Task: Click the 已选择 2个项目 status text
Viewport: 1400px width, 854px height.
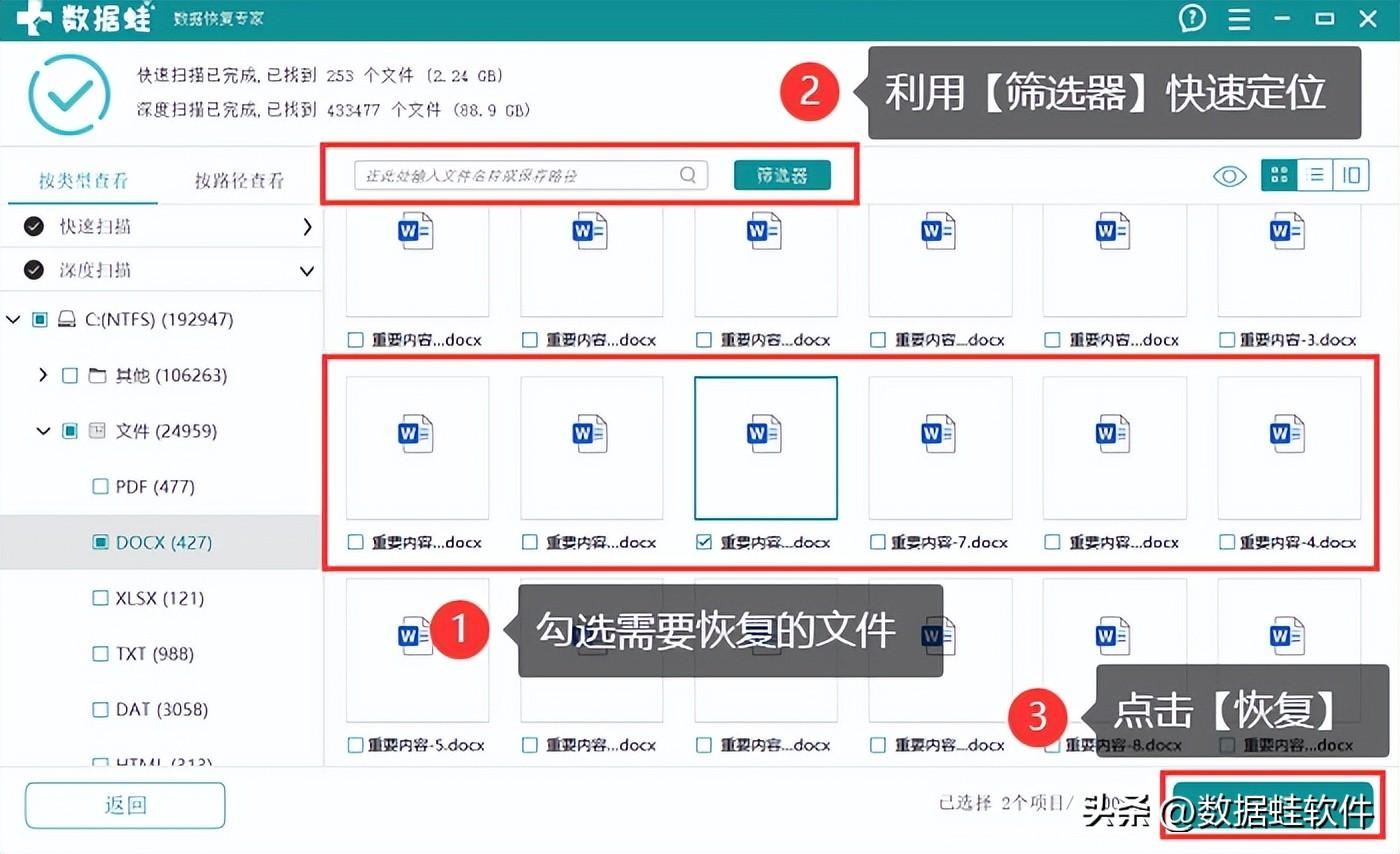Action: (1006, 802)
